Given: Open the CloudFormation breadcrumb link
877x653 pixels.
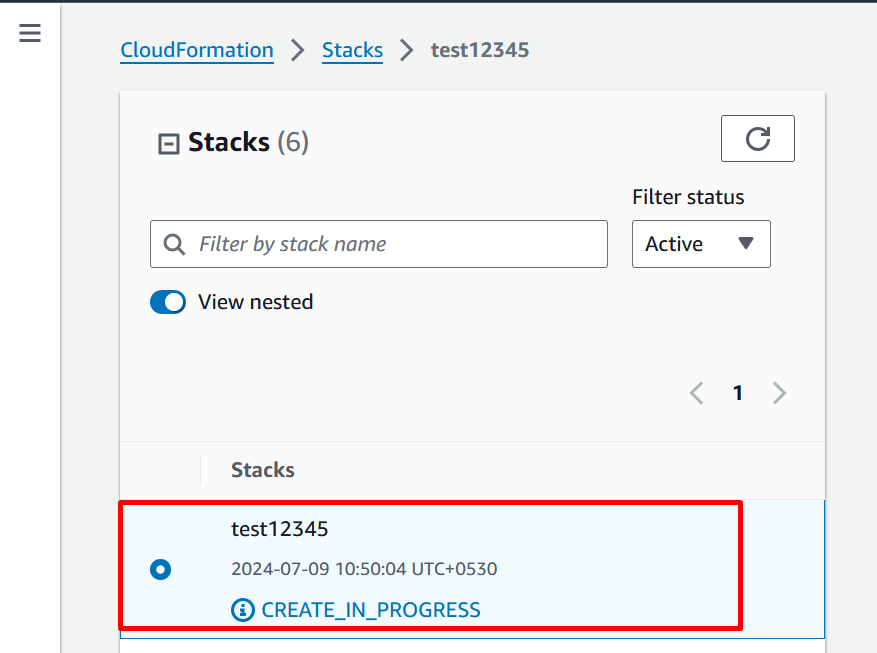Looking at the screenshot, I should click(197, 50).
